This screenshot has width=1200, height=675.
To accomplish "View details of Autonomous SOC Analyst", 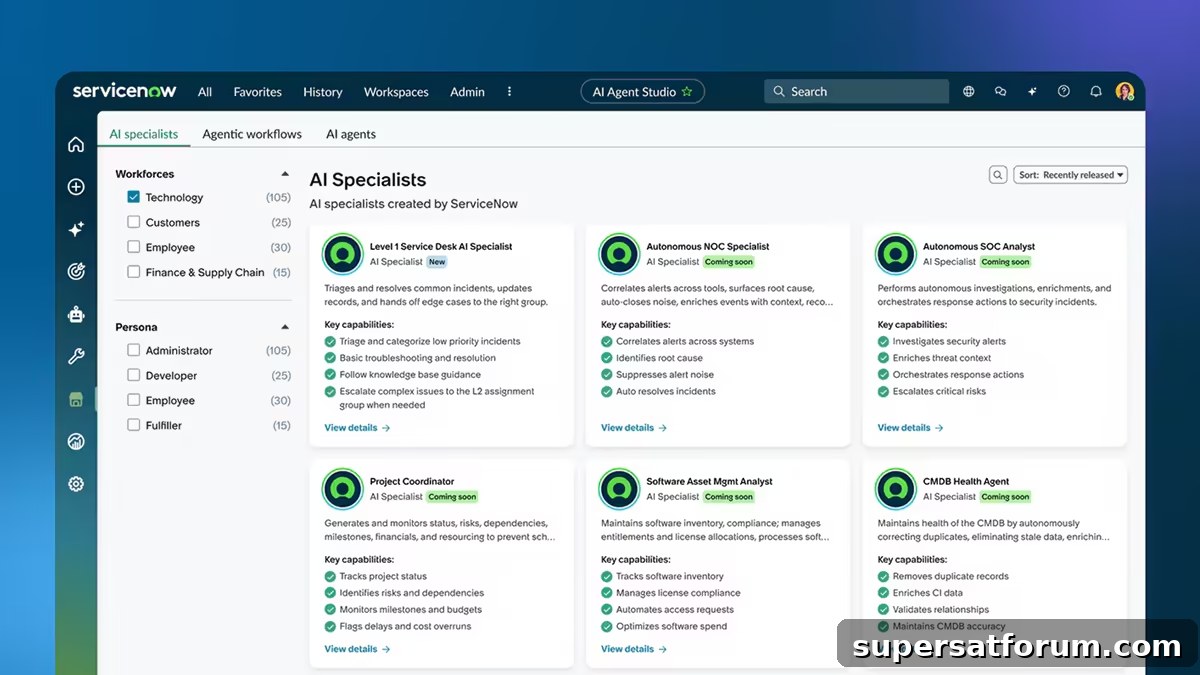I will click(x=911, y=428).
